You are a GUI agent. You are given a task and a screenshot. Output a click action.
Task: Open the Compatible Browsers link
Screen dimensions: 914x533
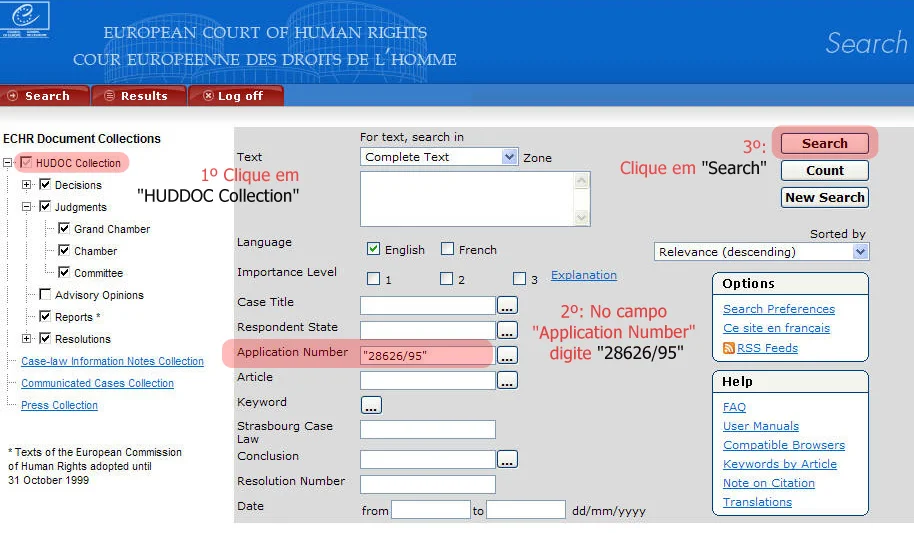point(784,445)
